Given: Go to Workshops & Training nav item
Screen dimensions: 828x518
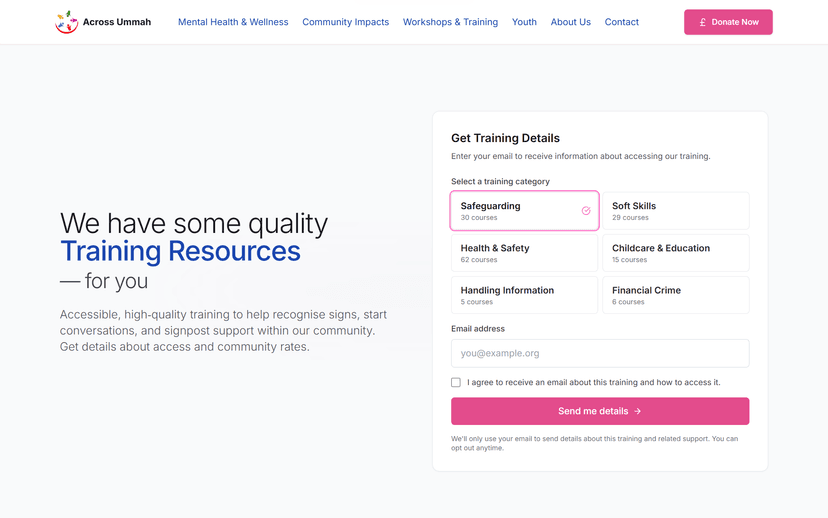Looking at the screenshot, I should tap(450, 22).
